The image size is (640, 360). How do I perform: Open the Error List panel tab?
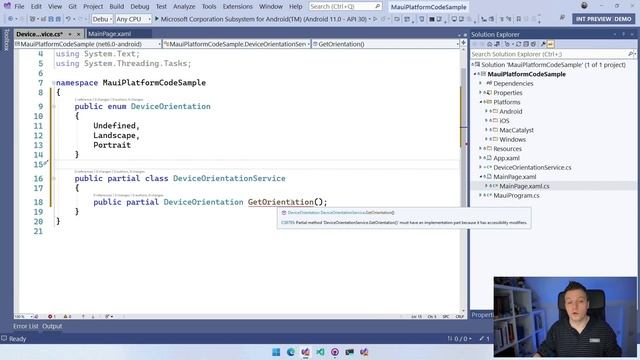25,326
